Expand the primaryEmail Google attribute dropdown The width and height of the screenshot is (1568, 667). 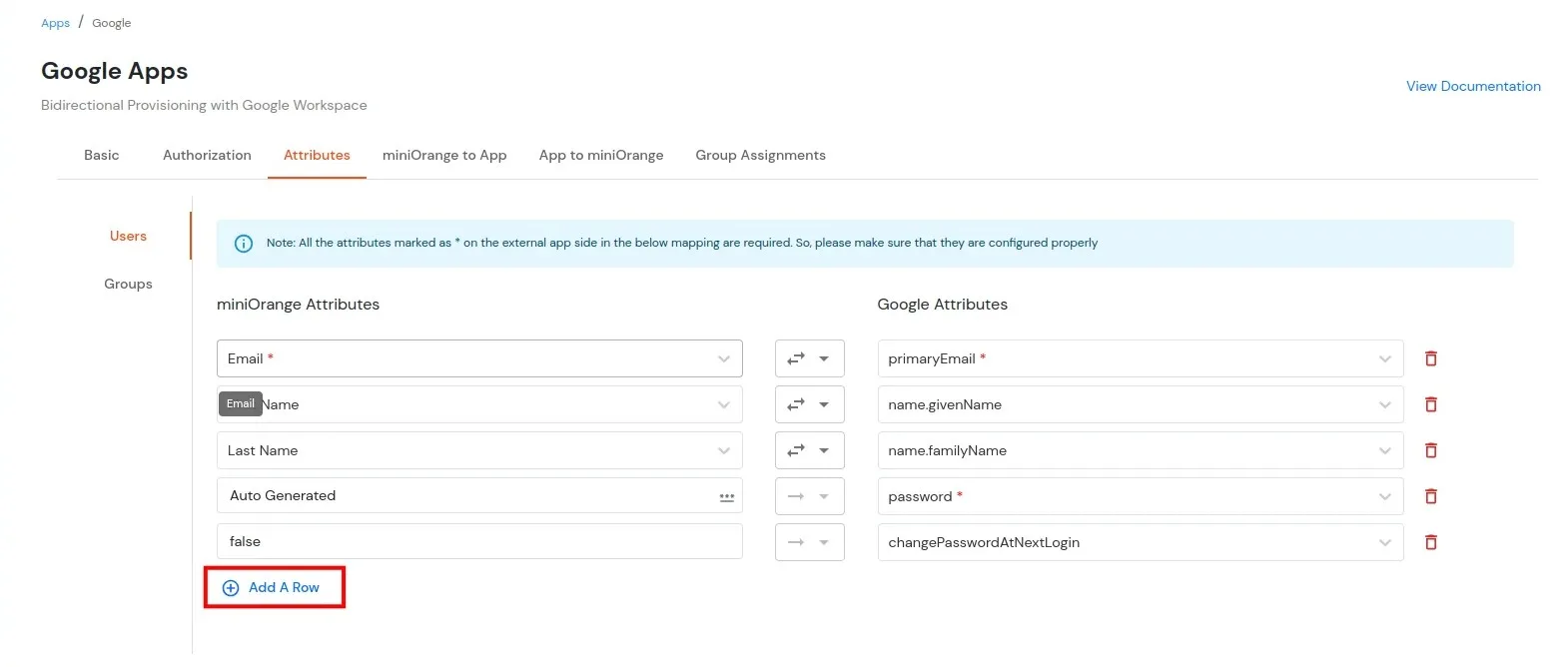coord(1141,358)
